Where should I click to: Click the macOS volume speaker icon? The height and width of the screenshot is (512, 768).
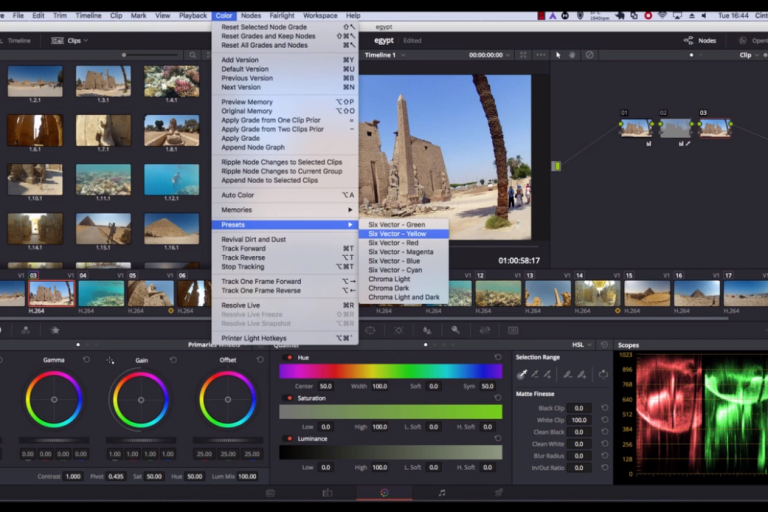point(704,16)
